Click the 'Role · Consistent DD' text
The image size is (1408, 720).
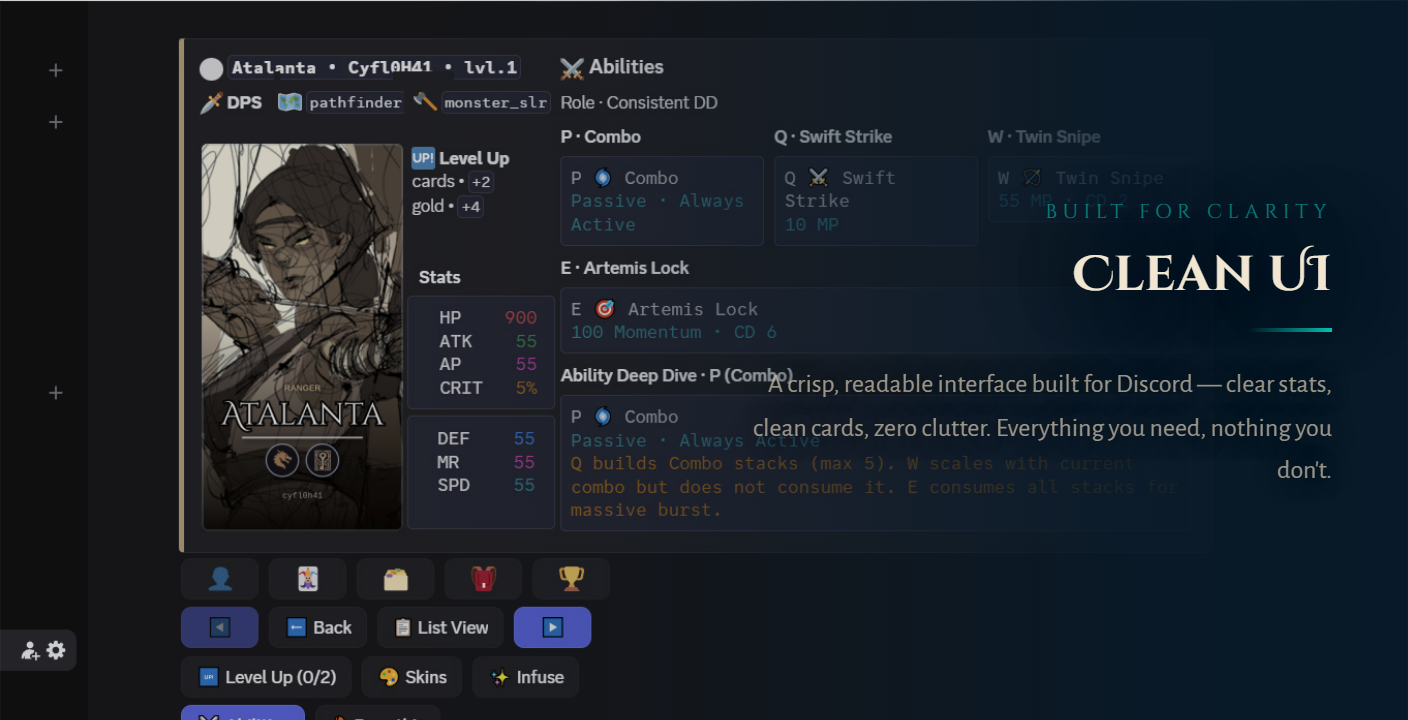click(x=639, y=102)
